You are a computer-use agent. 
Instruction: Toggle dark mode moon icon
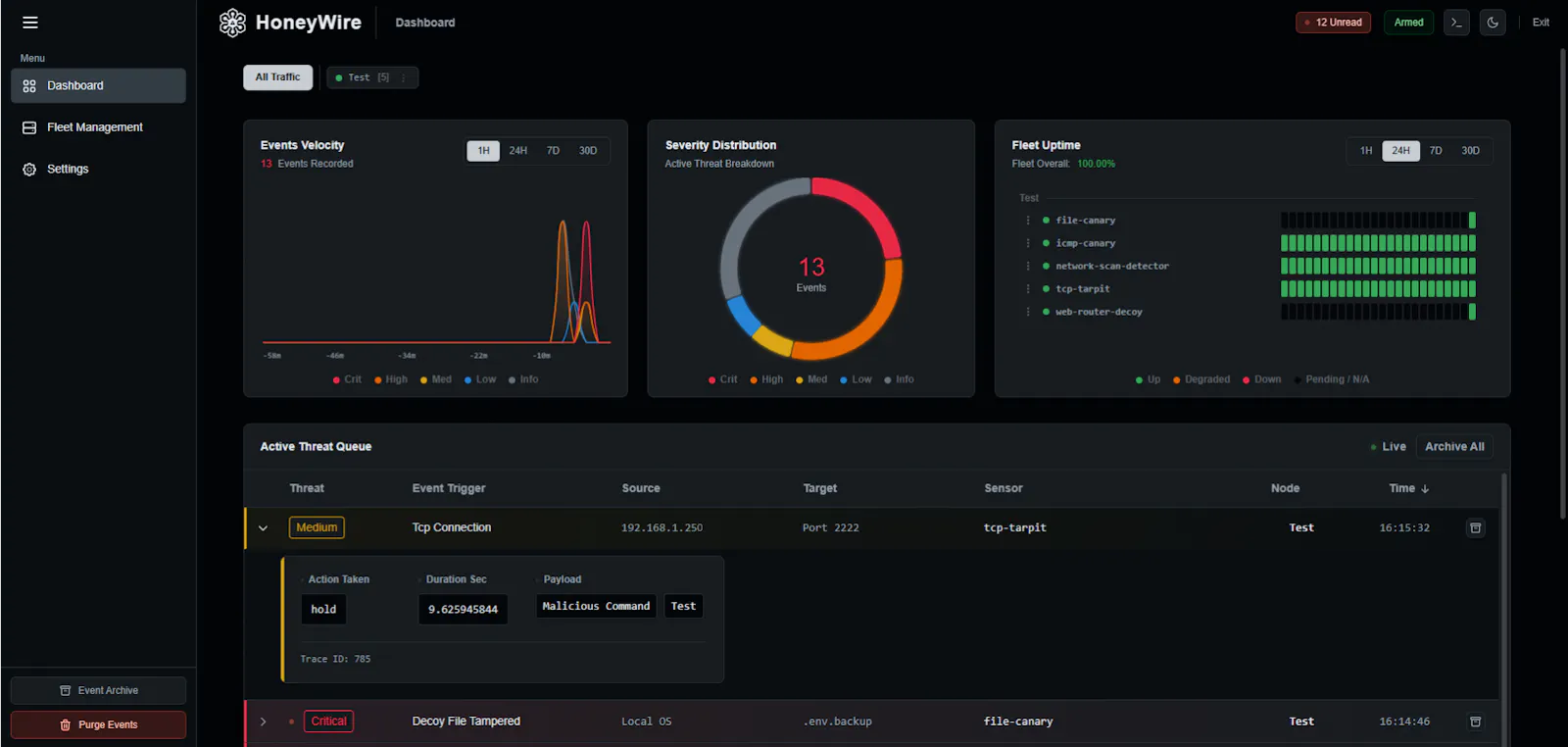(1493, 23)
